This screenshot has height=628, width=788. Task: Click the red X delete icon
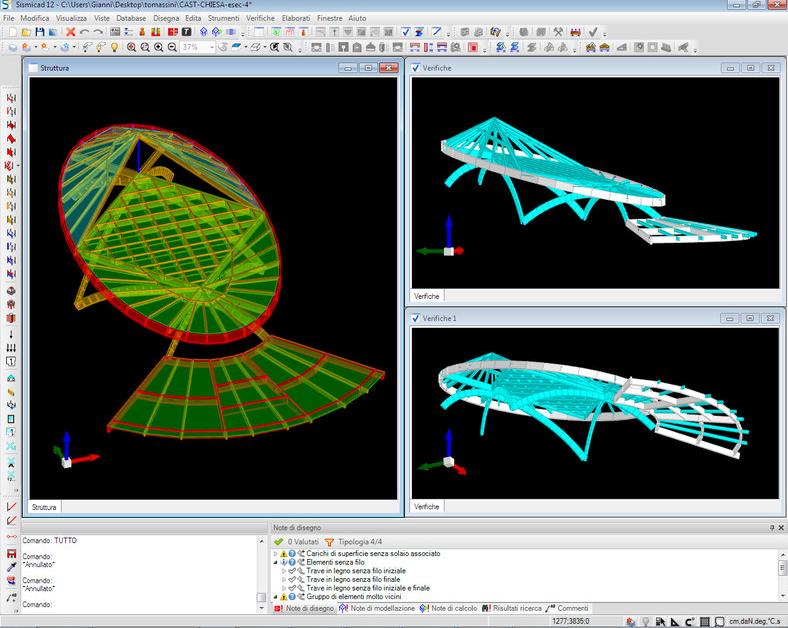coord(70,32)
